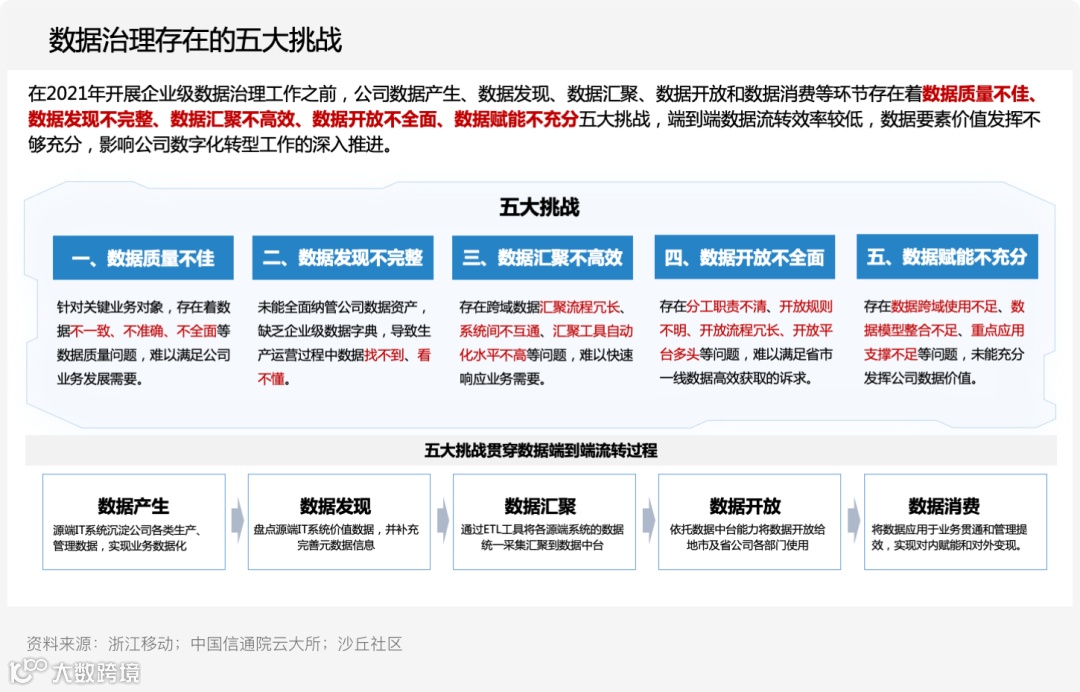
Task: Click the paragraph starting 未能全面纳管公司数据资产
Action: [x=344, y=343]
